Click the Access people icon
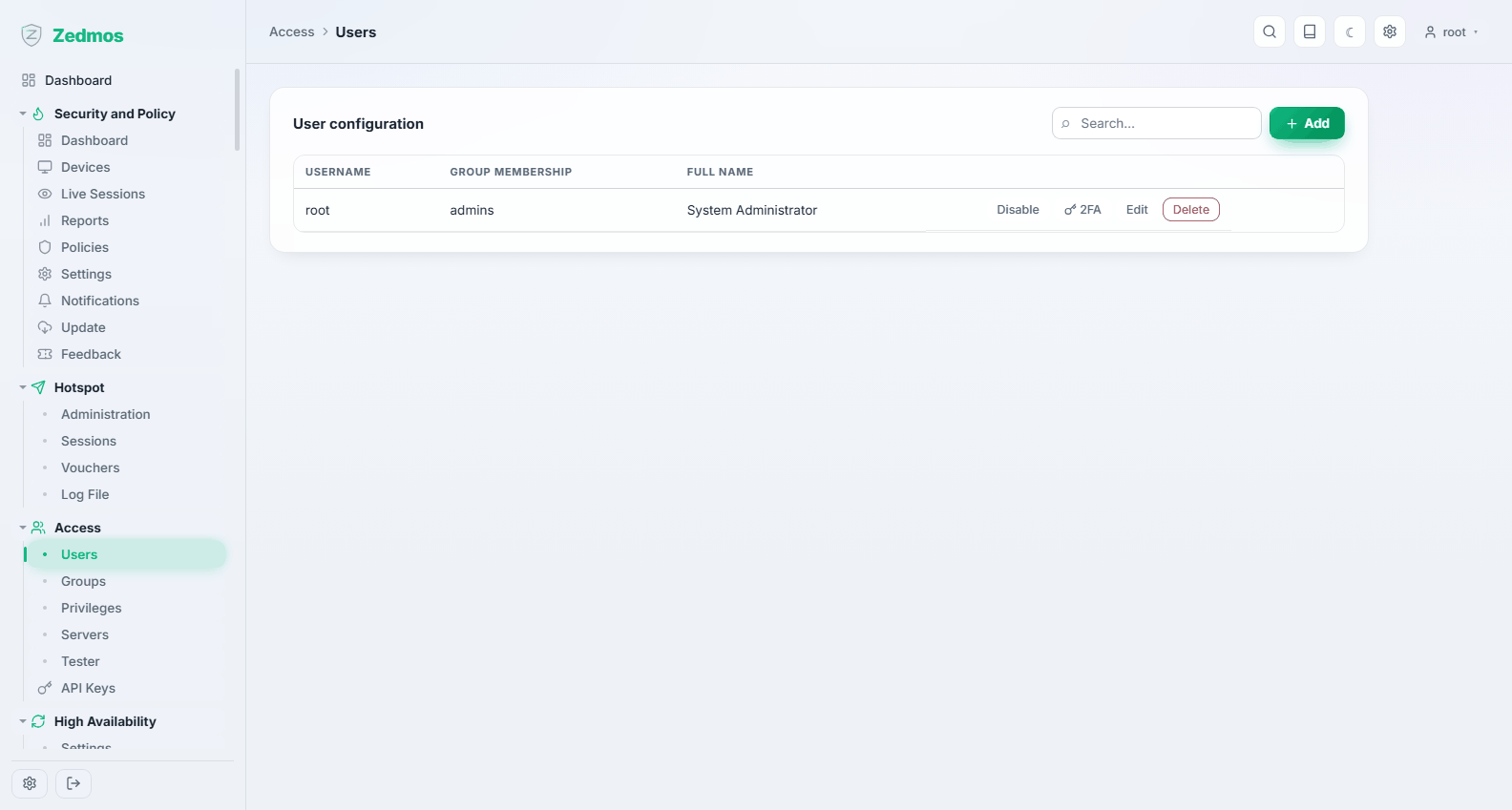This screenshot has height=810, width=1512. point(38,528)
